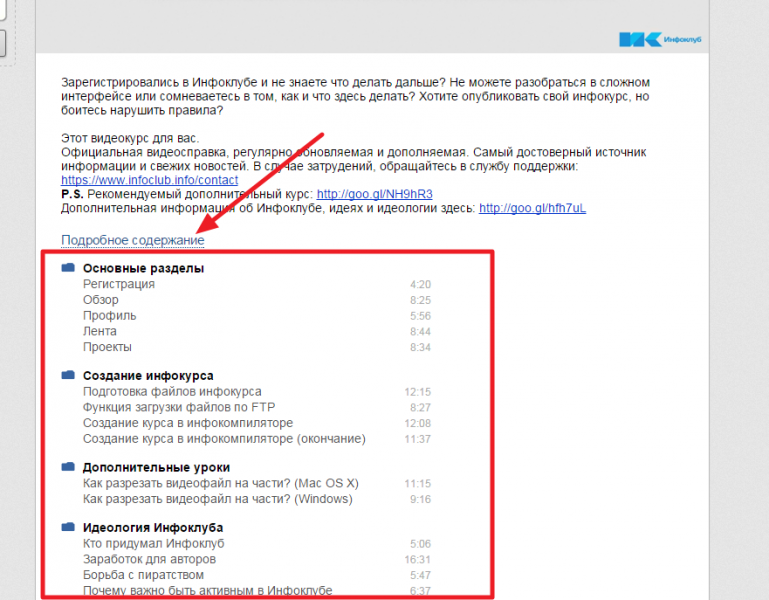The image size is (769, 600).
Task: Click folder icon beside Основные разделы
Action: [x=68, y=267]
